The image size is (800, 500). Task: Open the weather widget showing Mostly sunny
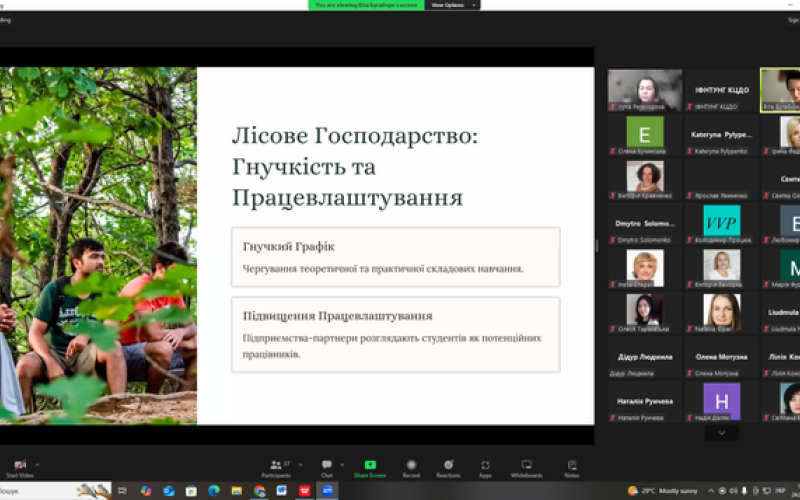click(662, 491)
